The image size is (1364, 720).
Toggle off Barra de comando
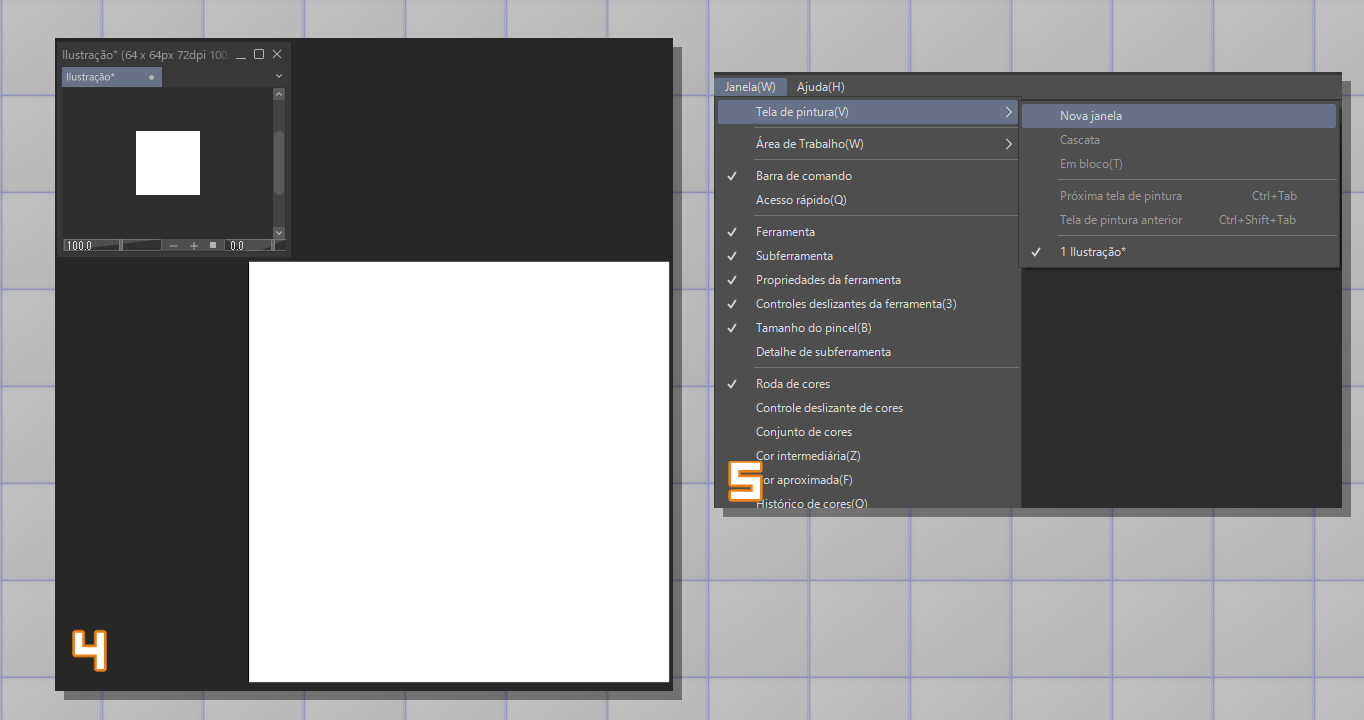804,176
